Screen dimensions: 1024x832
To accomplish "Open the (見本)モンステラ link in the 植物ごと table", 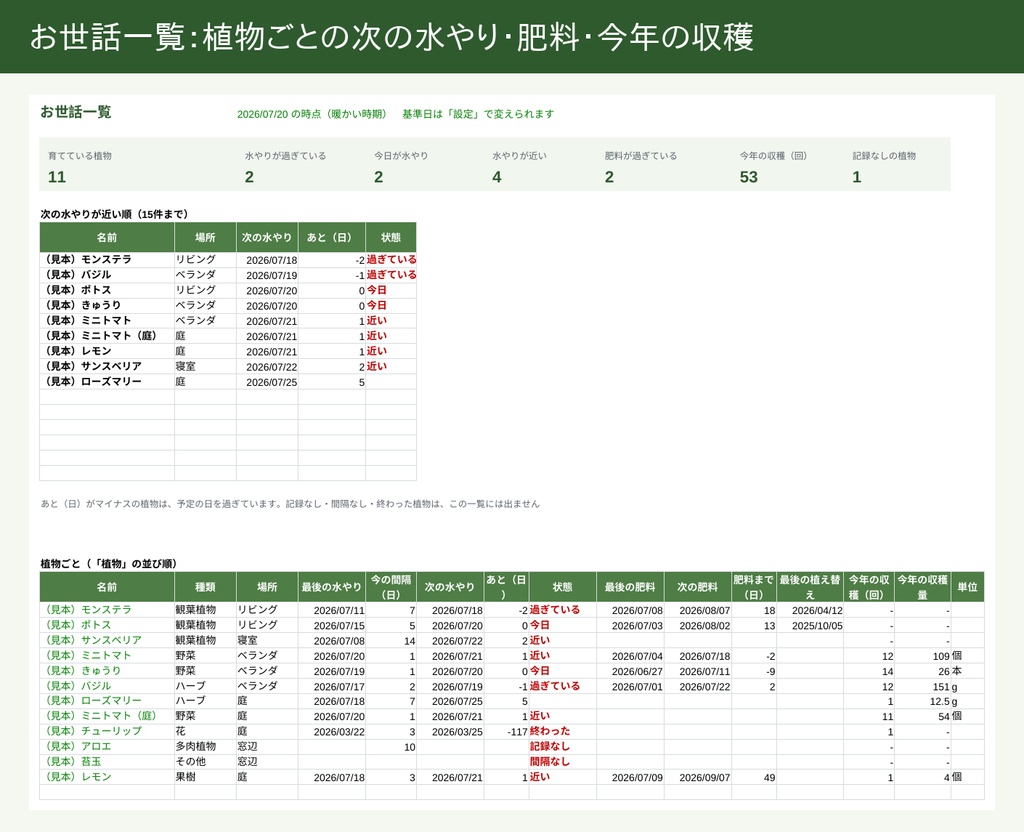I will pos(89,609).
